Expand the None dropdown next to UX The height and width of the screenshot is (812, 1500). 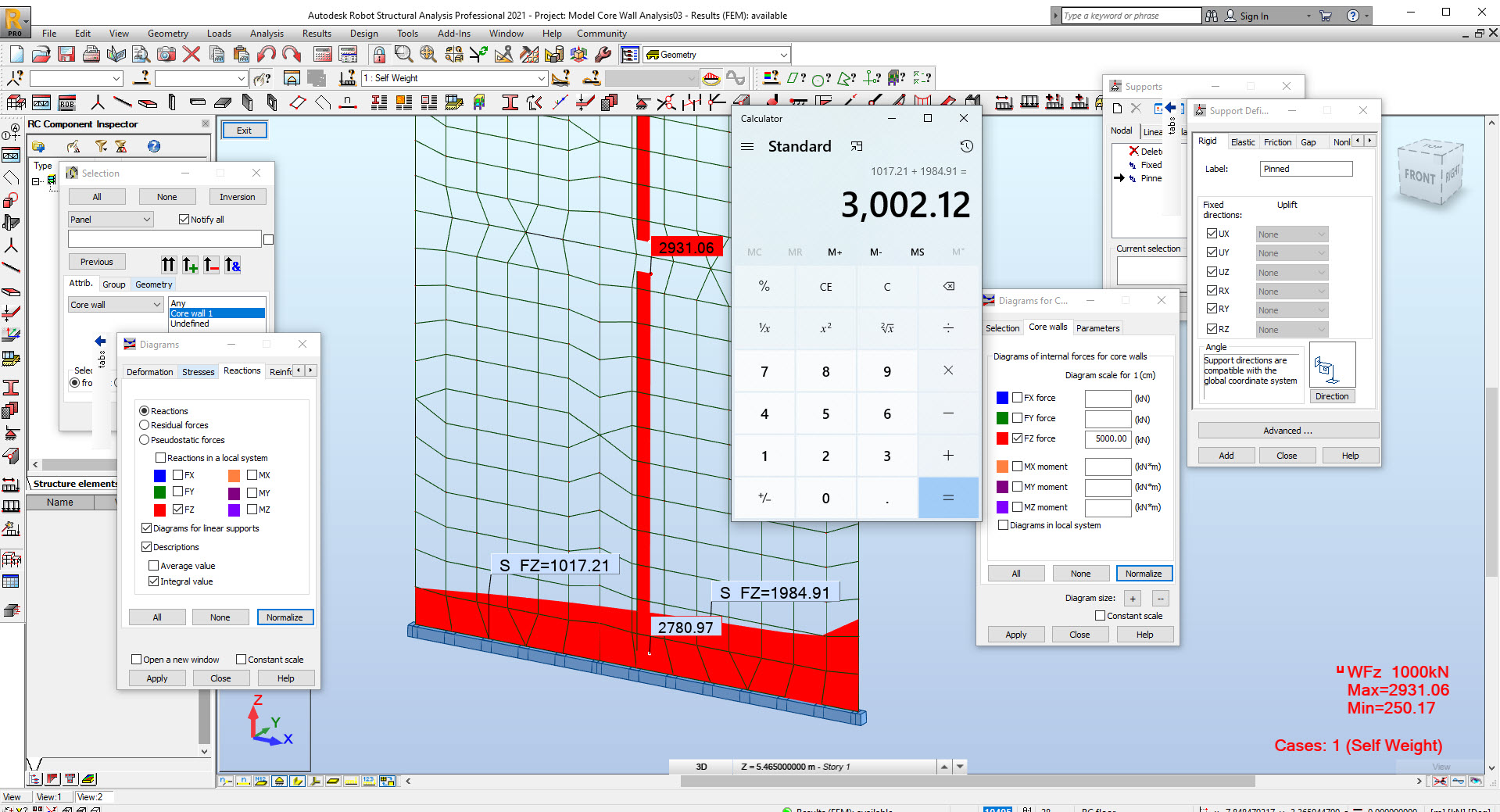pos(1321,233)
